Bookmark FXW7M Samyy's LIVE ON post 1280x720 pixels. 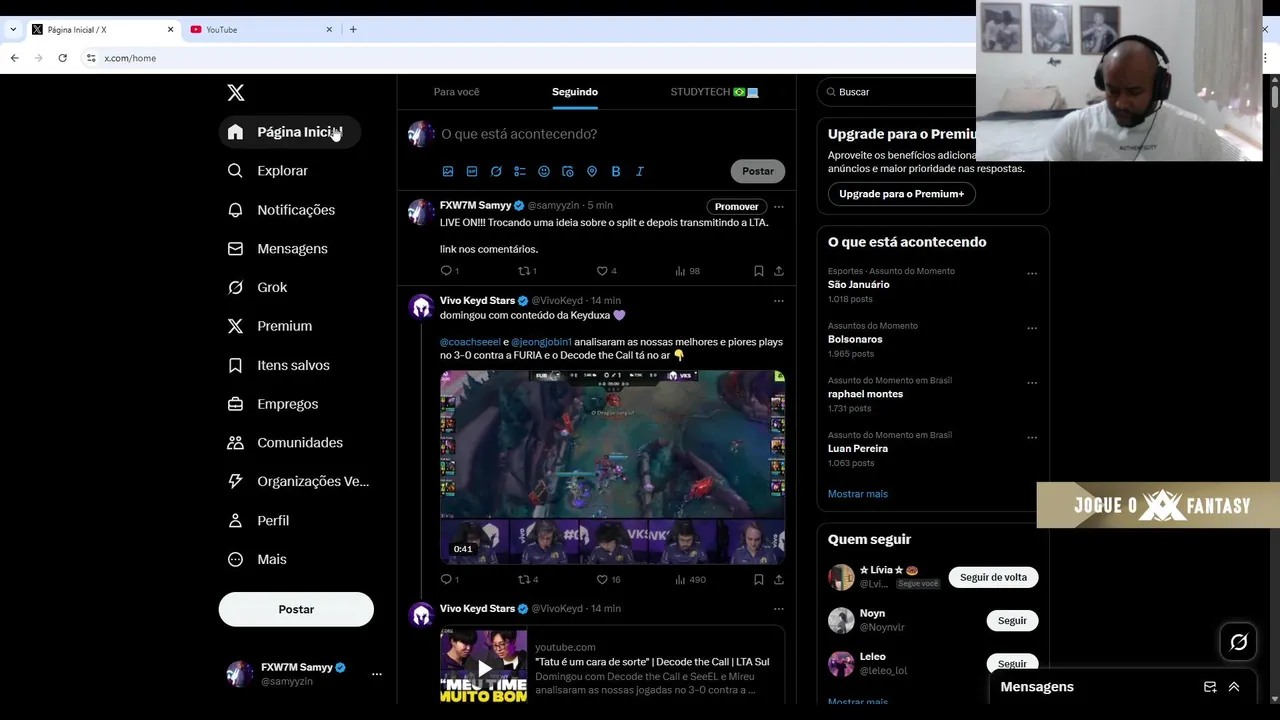click(759, 271)
